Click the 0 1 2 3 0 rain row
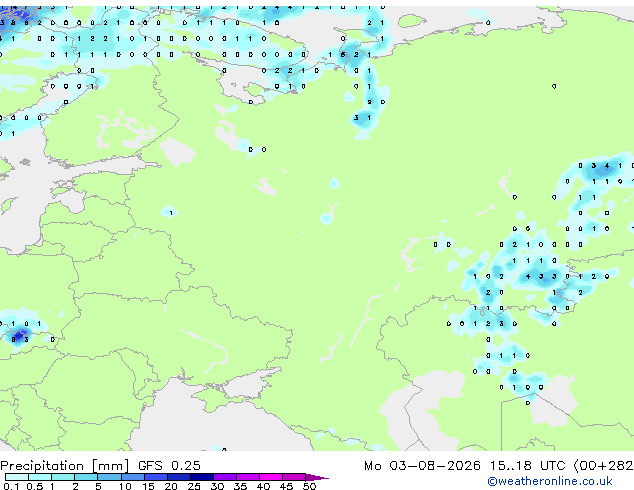The image size is (634, 490). click(482, 324)
